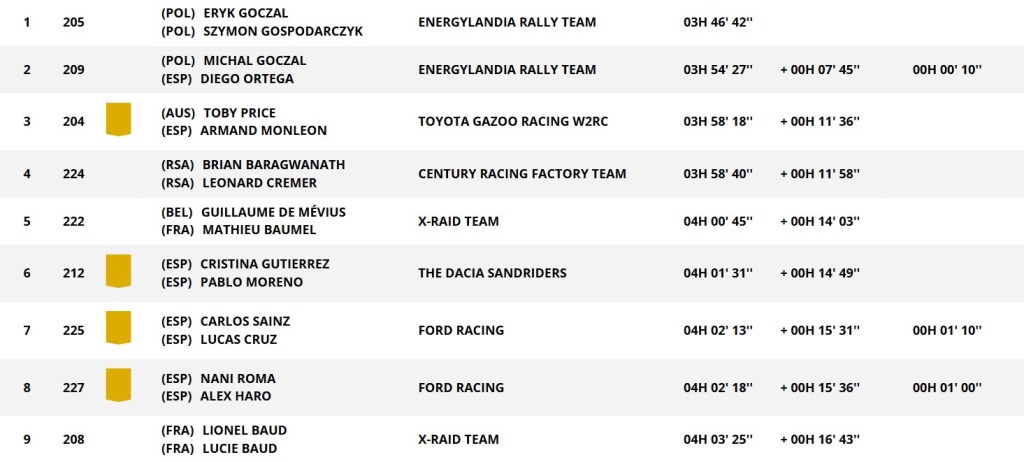Open the Century Racing Factory Team entry
Viewport: 1024px width, 462px height.
[x=522, y=174]
